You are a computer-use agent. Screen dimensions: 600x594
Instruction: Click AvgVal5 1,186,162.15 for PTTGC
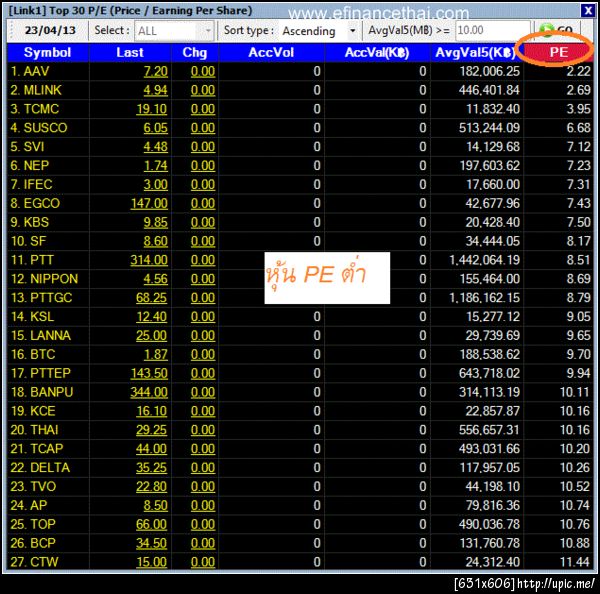[x=485, y=298]
